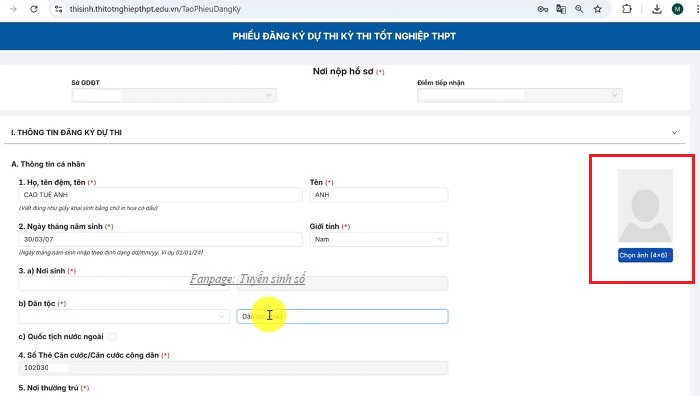The height and width of the screenshot is (396, 700).
Task: Click the Dân tộc khác text field
Action: click(x=342, y=316)
